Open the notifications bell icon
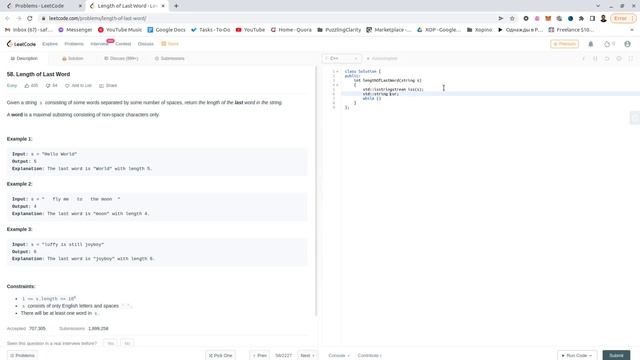 coord(591,44)
